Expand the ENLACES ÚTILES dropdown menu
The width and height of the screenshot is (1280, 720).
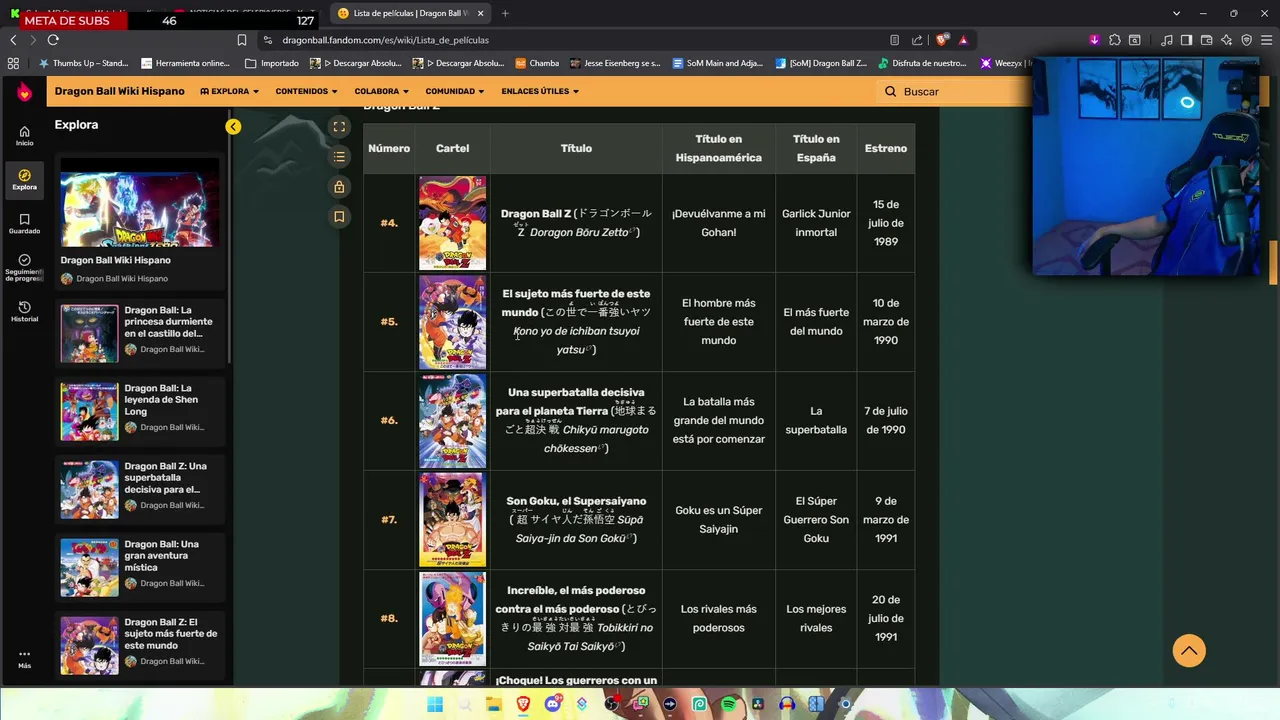(x=540, y=92)
